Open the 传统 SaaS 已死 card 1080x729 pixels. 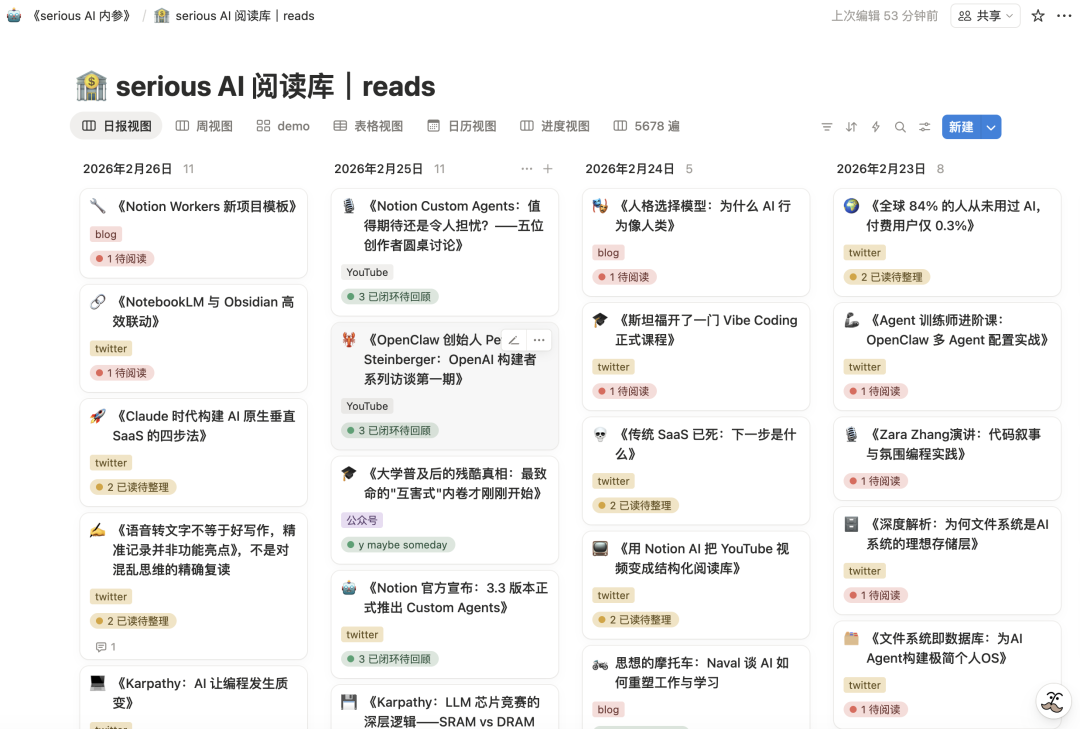(x=696, y=471)
